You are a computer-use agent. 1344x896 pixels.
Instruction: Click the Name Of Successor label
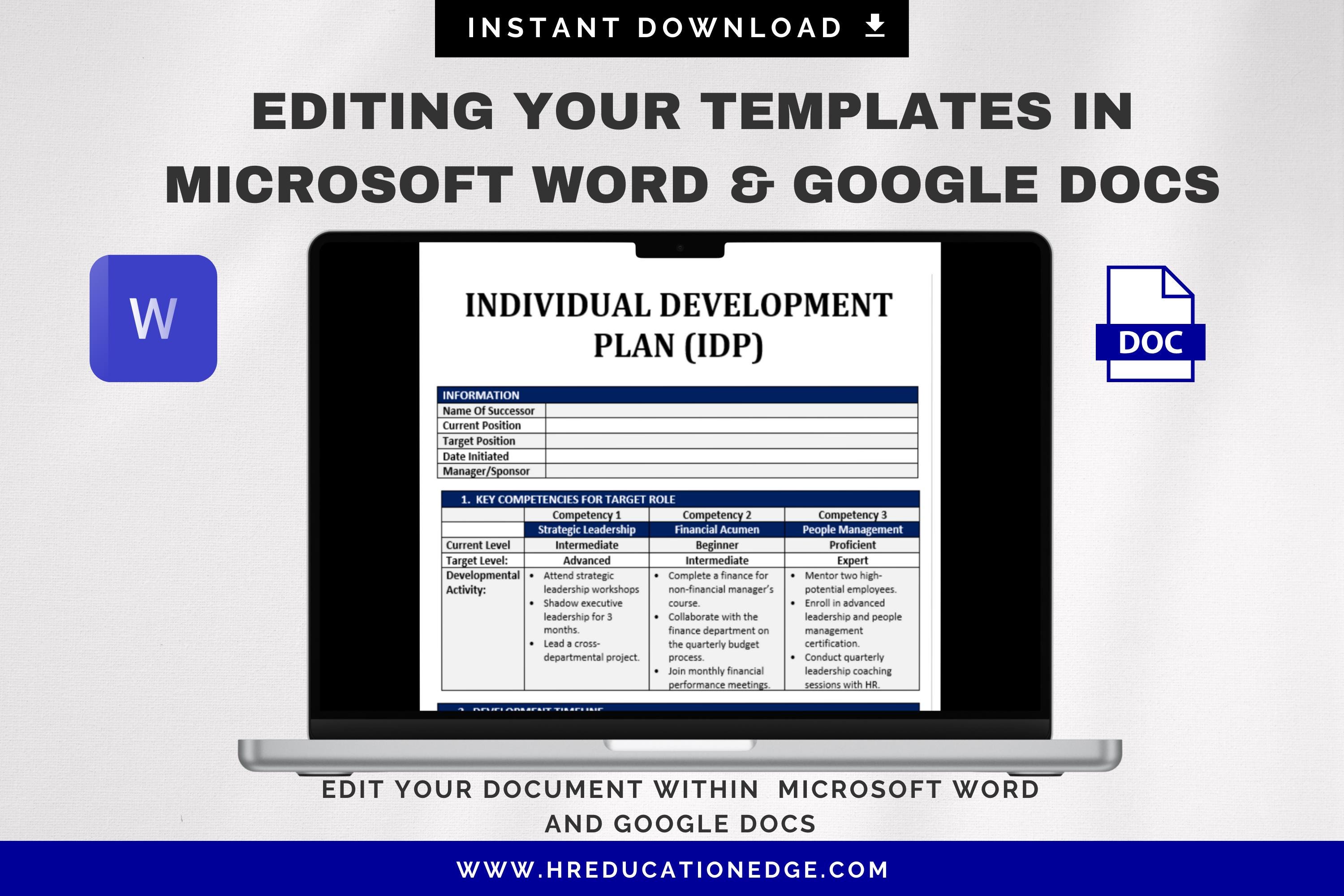[489, 411]
